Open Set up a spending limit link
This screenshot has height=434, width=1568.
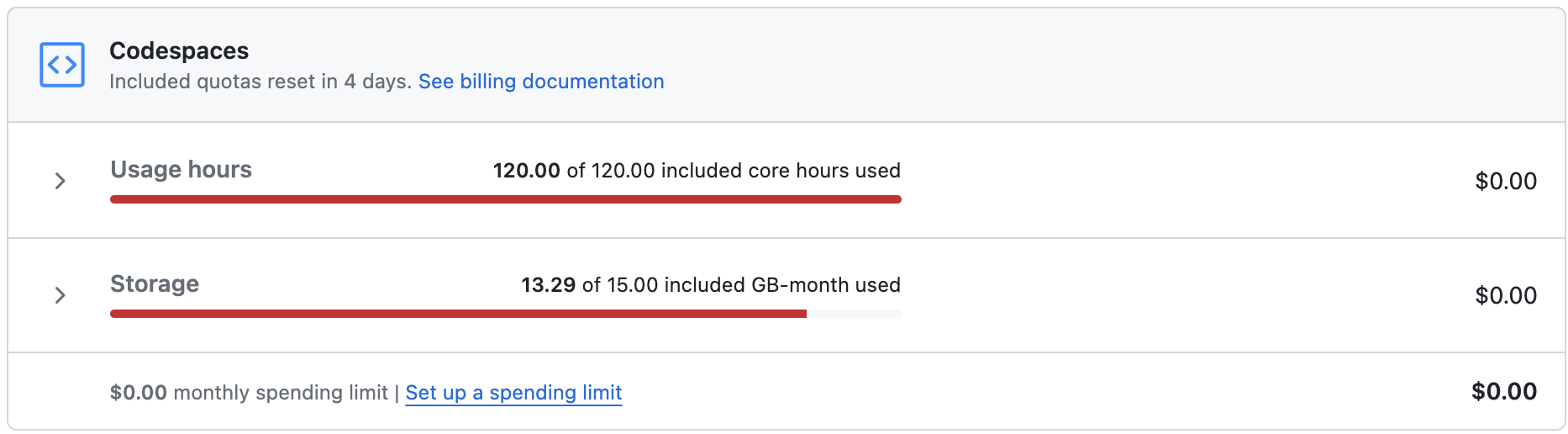pyautogui.click(x=513, y=393)
